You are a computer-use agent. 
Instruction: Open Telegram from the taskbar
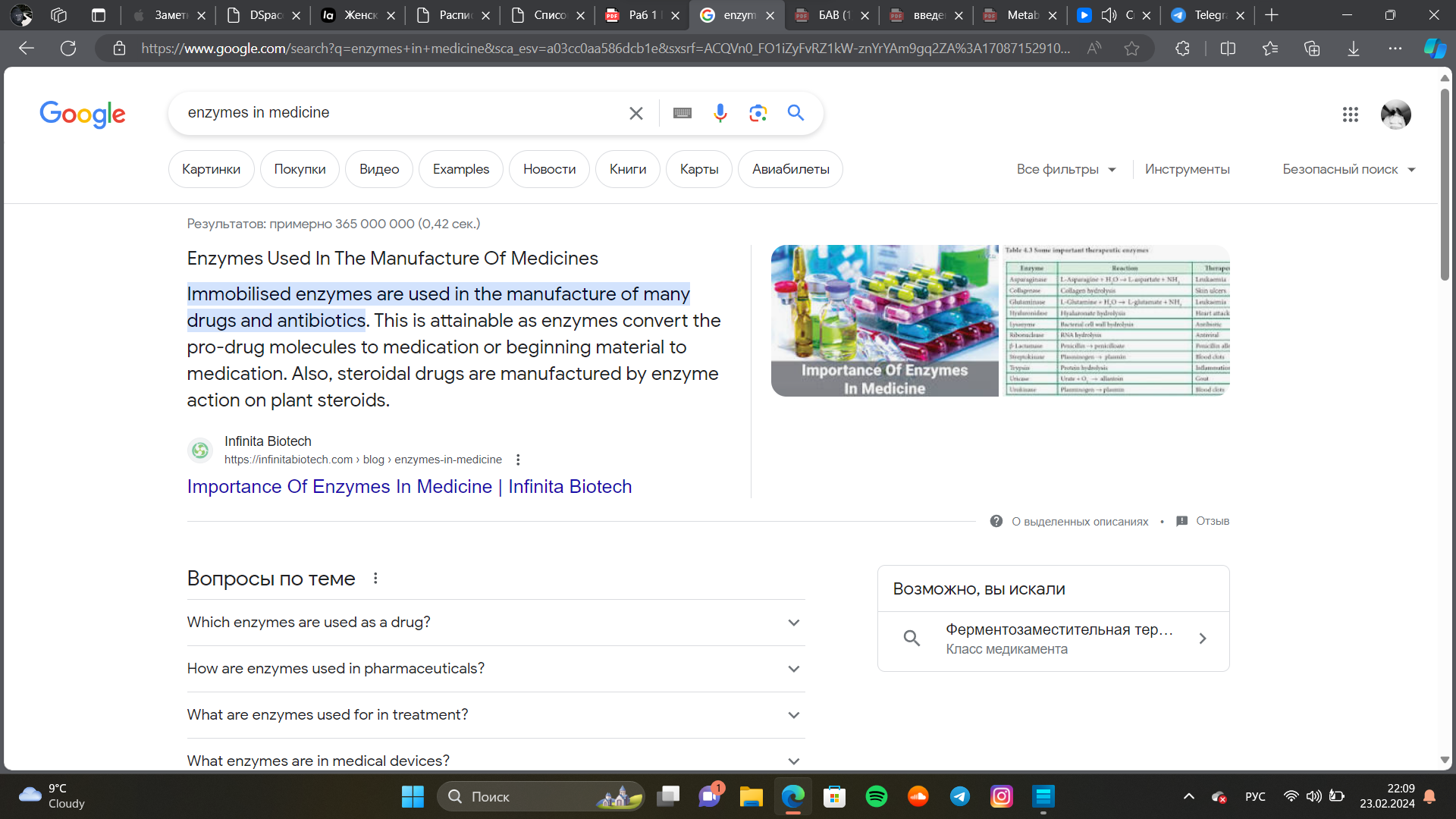coord(960,796)
